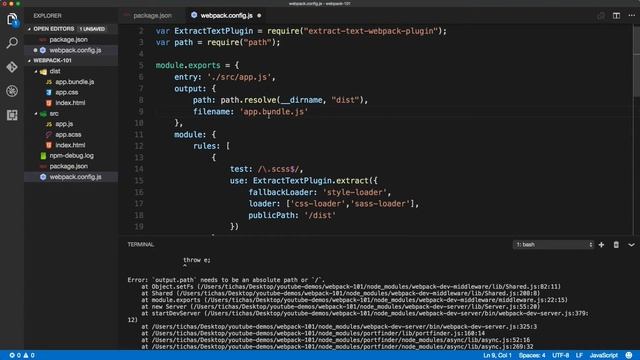
Task: Add a new terminal with the plus icon
Action: [x=601, y=244]
